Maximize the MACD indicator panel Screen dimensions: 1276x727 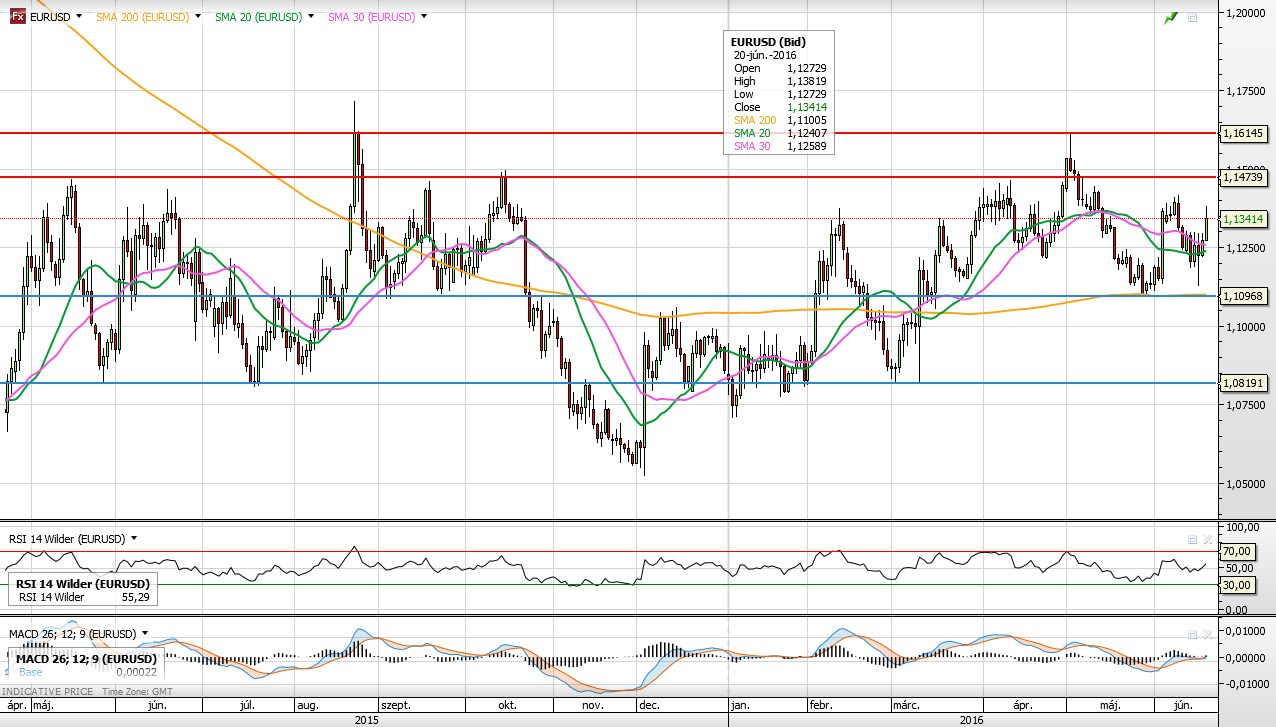point(1192,634)
